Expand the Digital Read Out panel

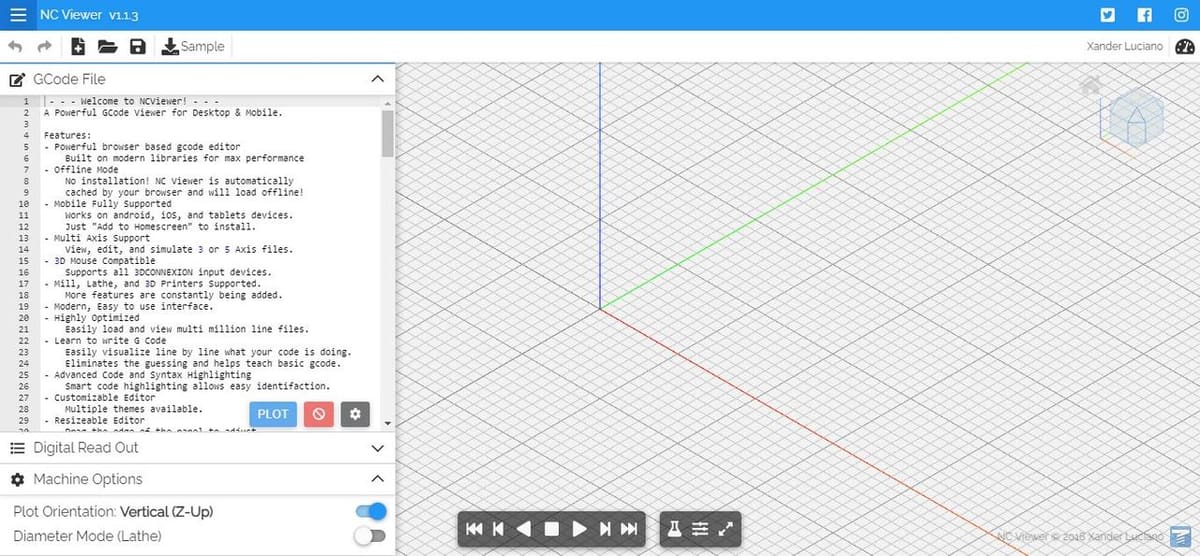377,449
